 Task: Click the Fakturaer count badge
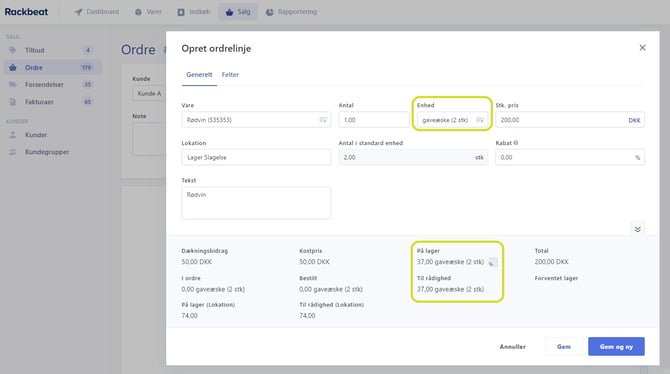coord(88,102)
